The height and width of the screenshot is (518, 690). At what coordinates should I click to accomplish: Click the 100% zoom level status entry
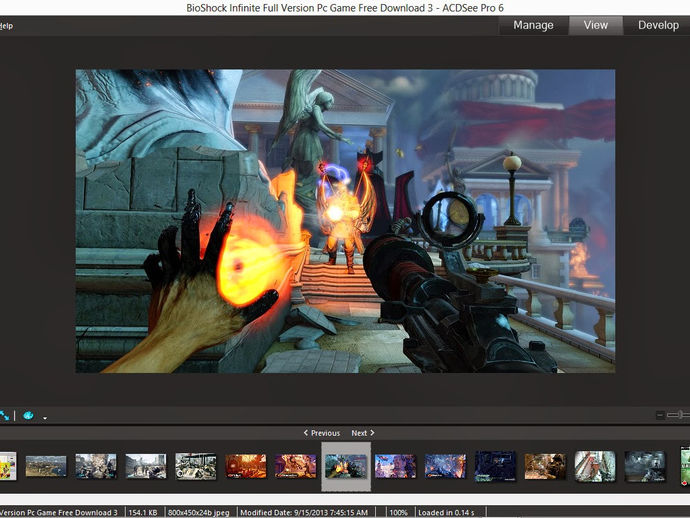pos(398,512)
